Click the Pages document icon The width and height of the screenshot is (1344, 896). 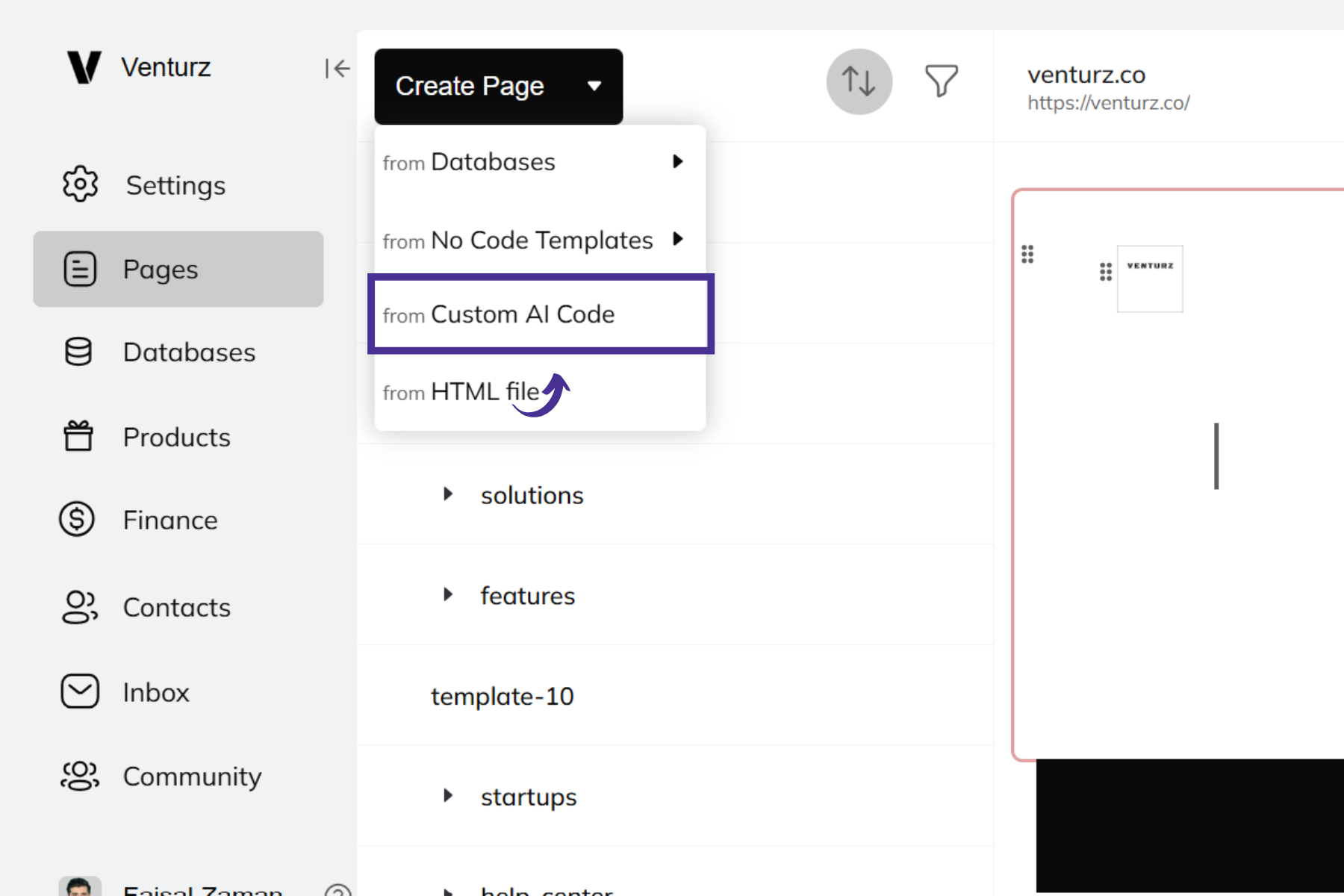tap(80, 269)
